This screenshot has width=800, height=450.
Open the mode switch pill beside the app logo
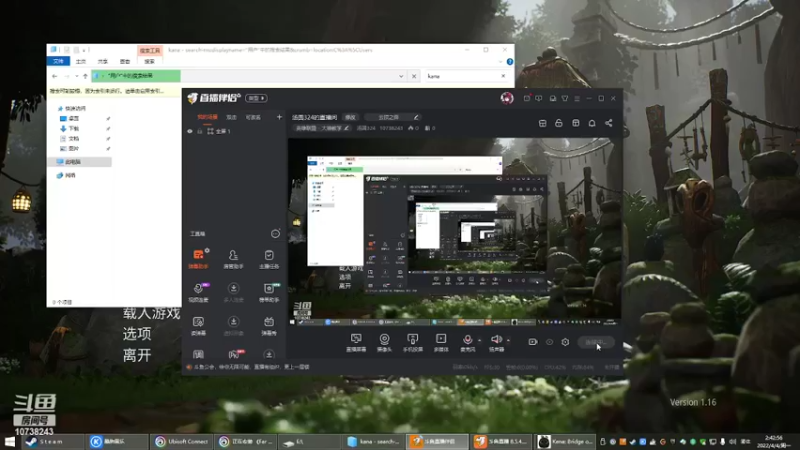click(x=256, y=98)
